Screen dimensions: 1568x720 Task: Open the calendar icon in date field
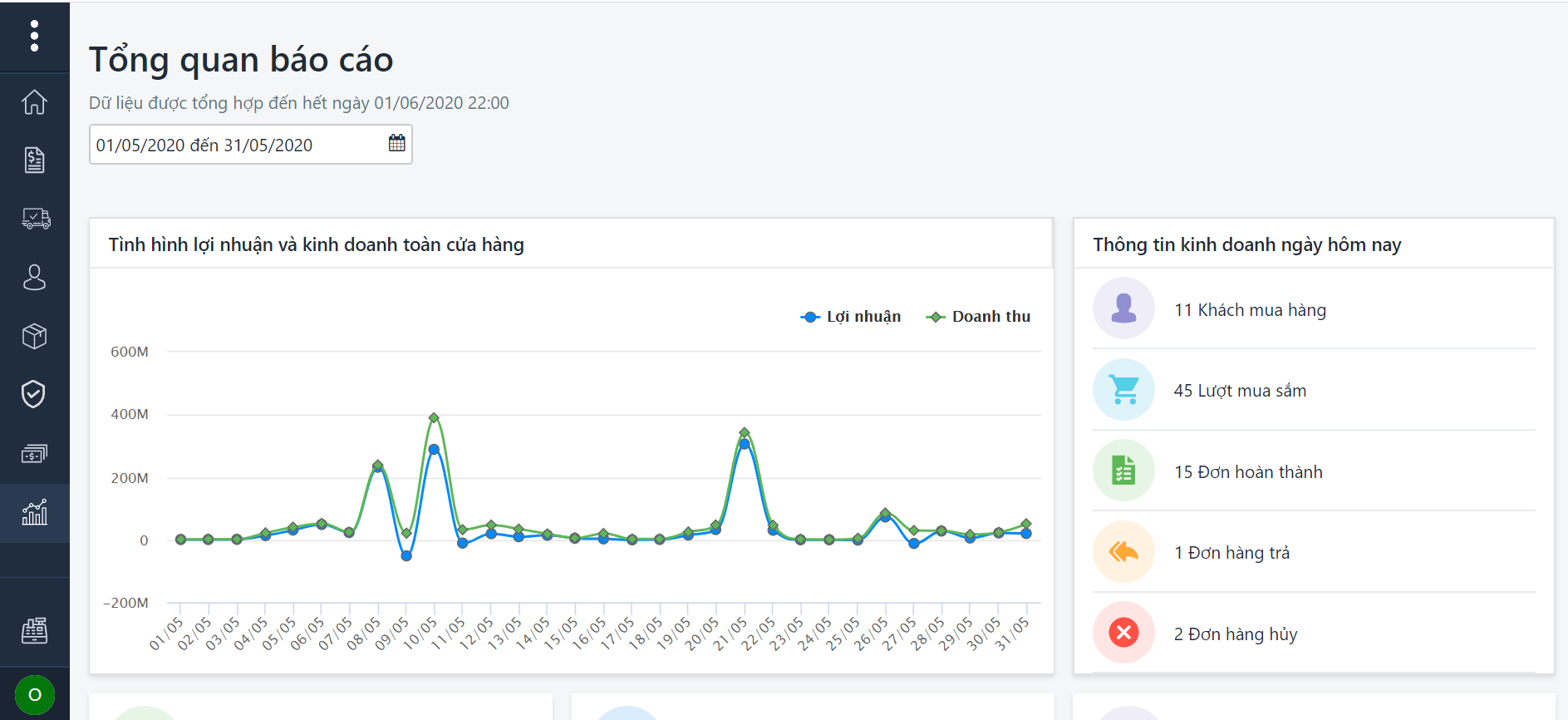coord(396,143)
